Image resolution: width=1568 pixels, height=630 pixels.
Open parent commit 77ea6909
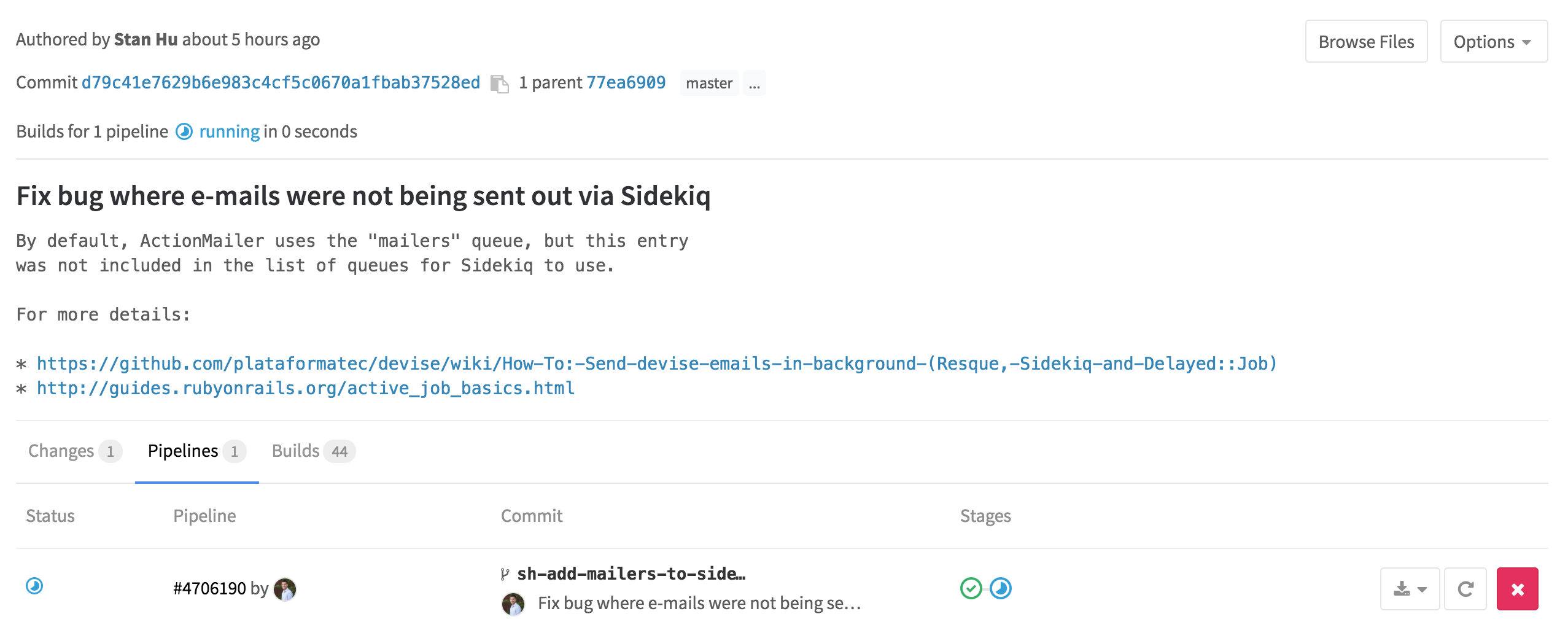[x=625, y=82]
